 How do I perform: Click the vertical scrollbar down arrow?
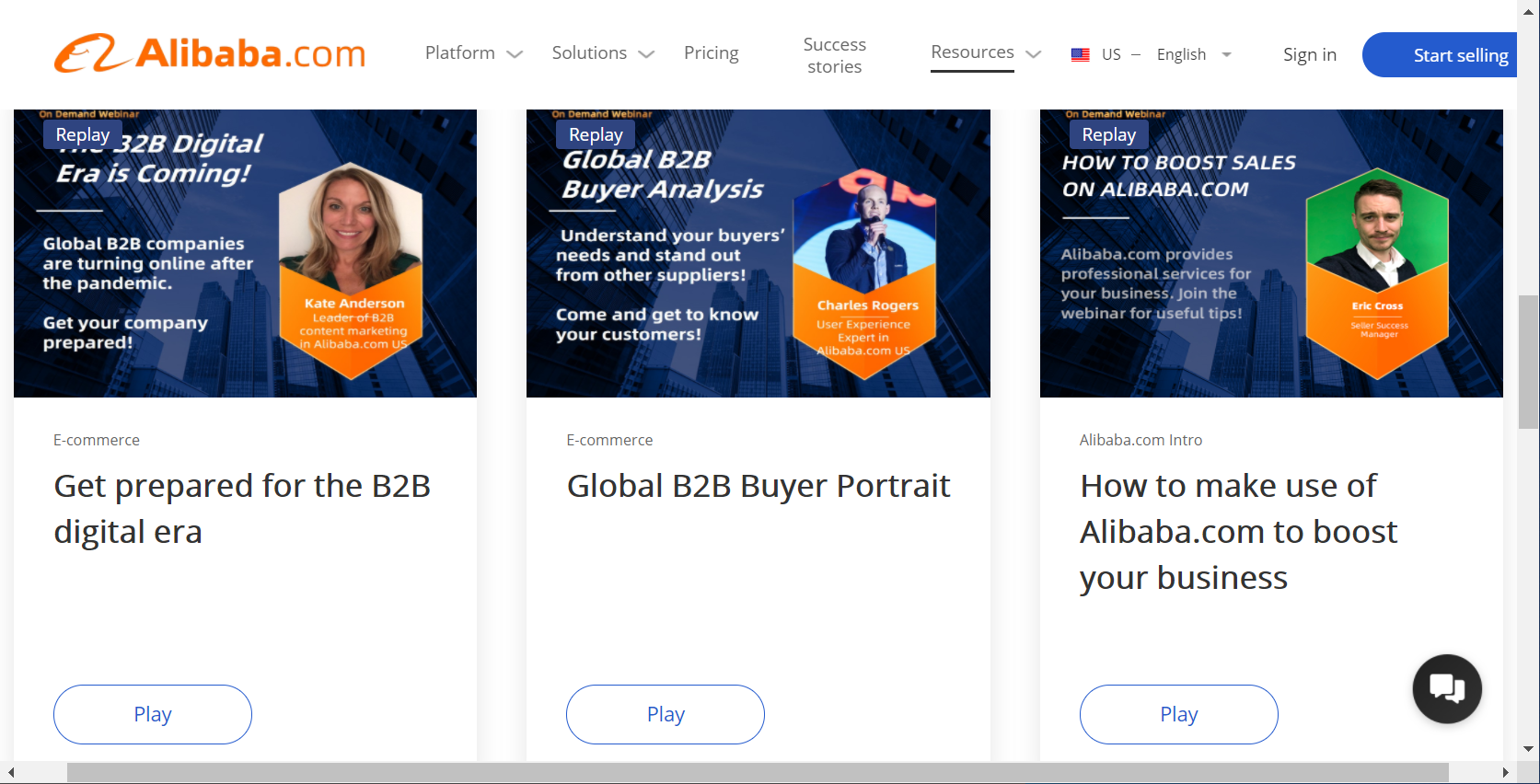1528,749
